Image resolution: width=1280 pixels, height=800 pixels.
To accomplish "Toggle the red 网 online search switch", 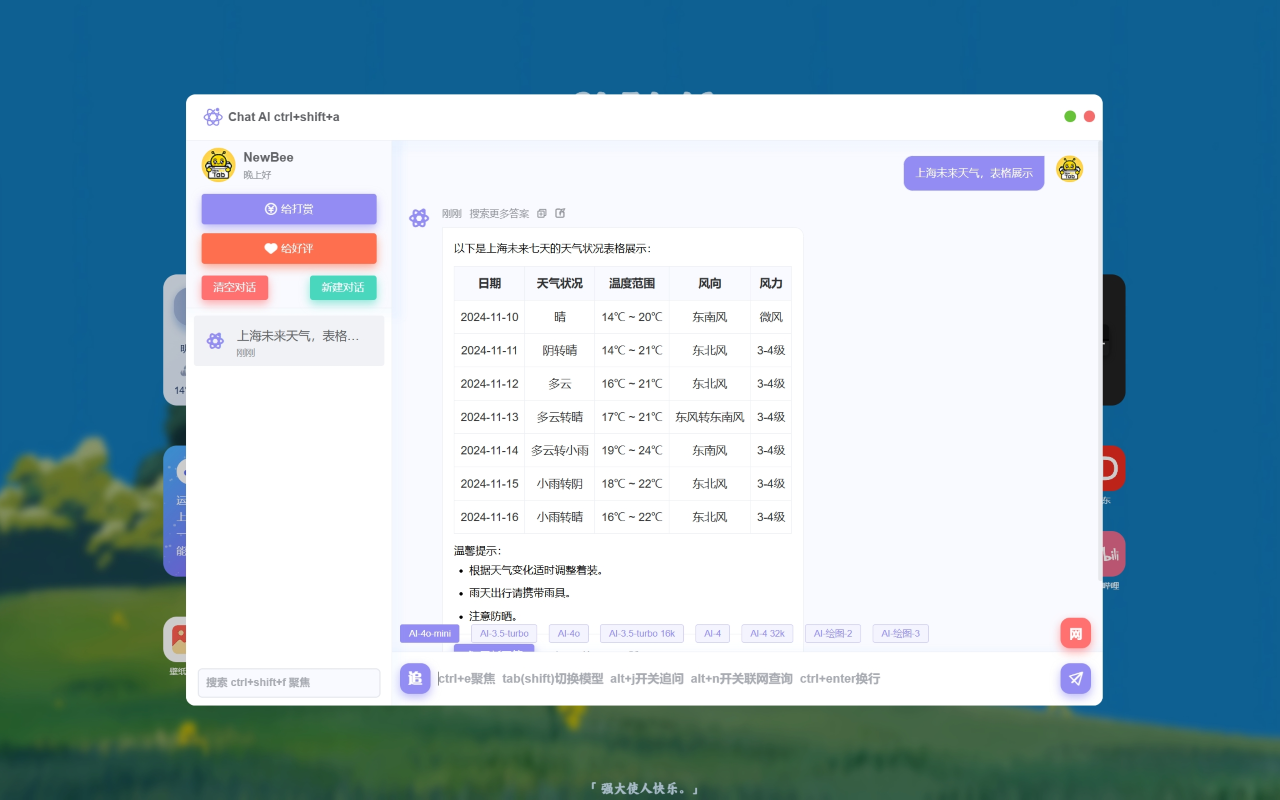I will tap(1075, 633).
